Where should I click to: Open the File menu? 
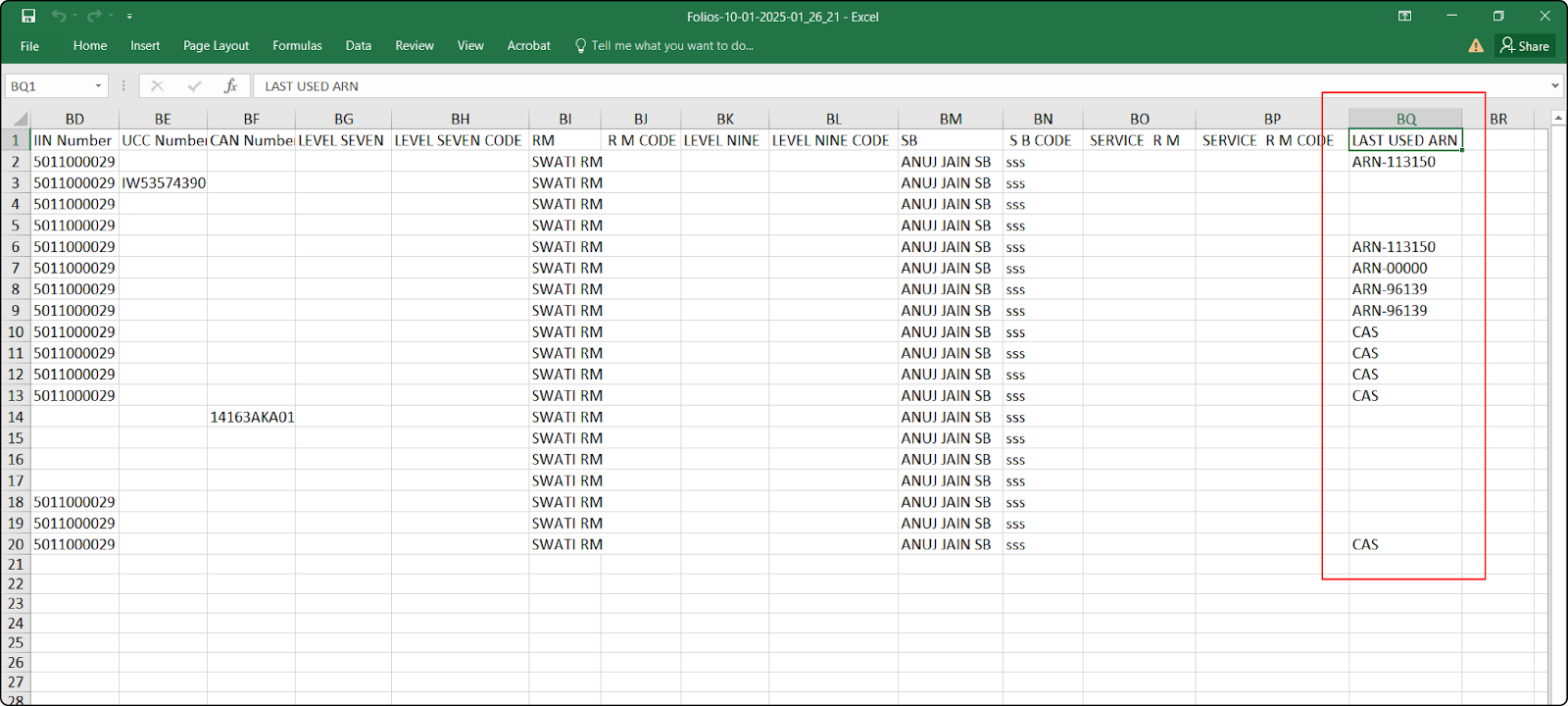coord(30,46)
